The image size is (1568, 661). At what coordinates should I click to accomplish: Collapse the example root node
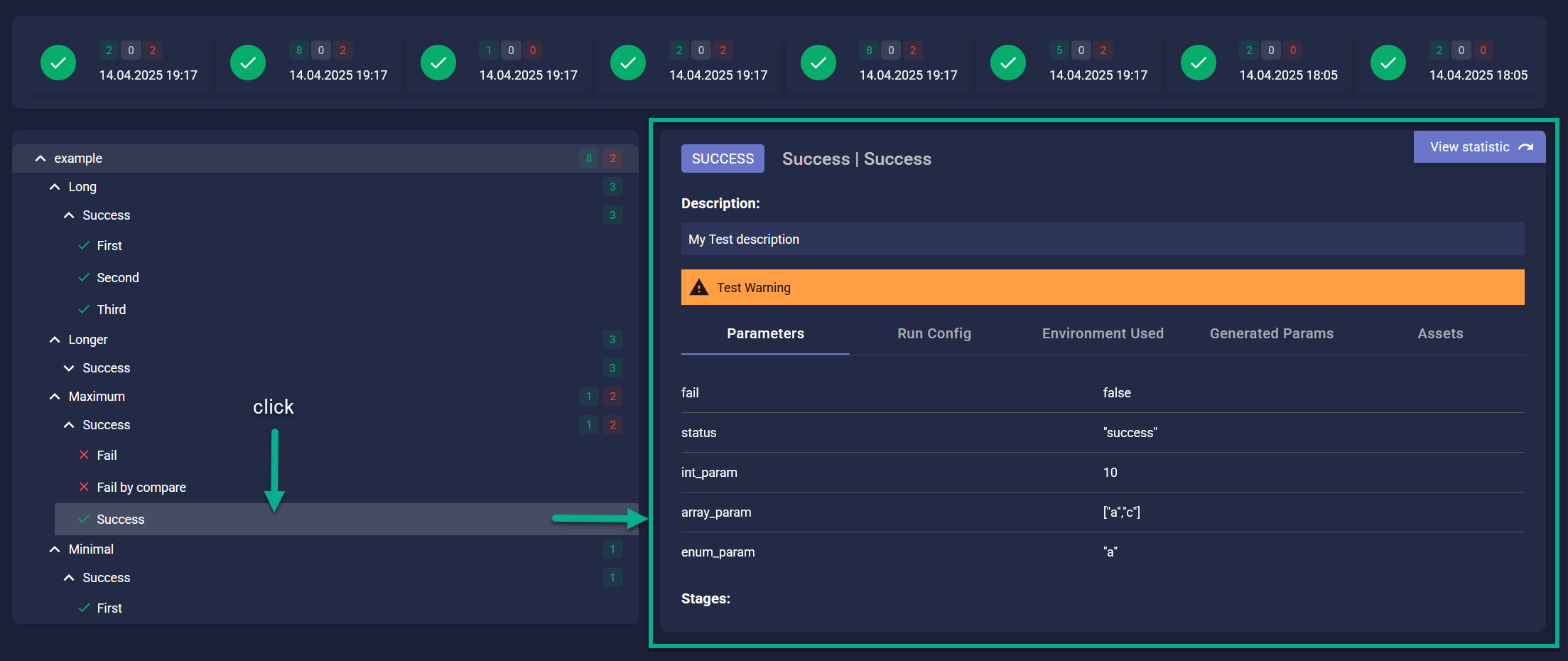pyautogui.click(x=40, y=158)
